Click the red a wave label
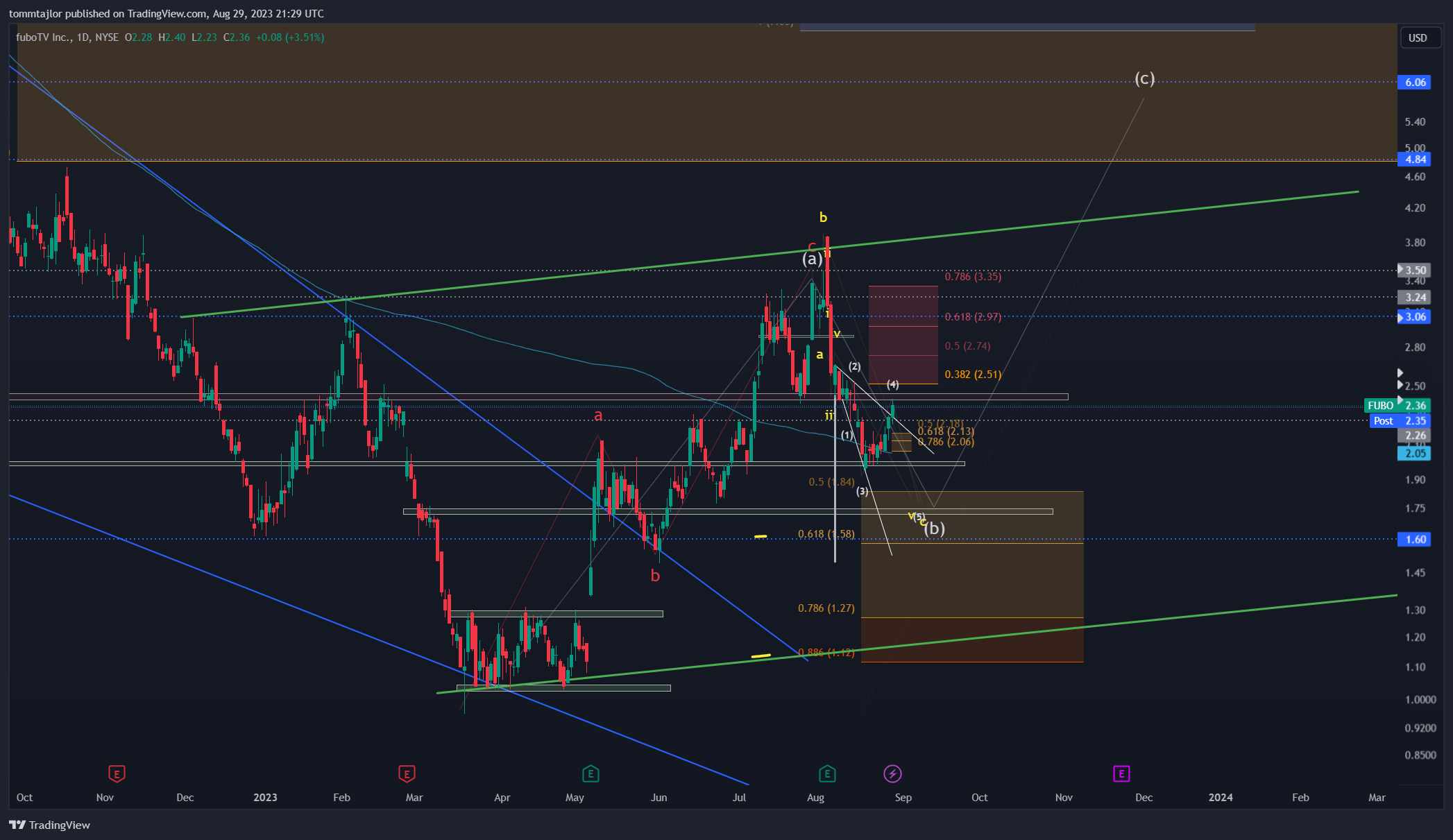 (598, 415)
